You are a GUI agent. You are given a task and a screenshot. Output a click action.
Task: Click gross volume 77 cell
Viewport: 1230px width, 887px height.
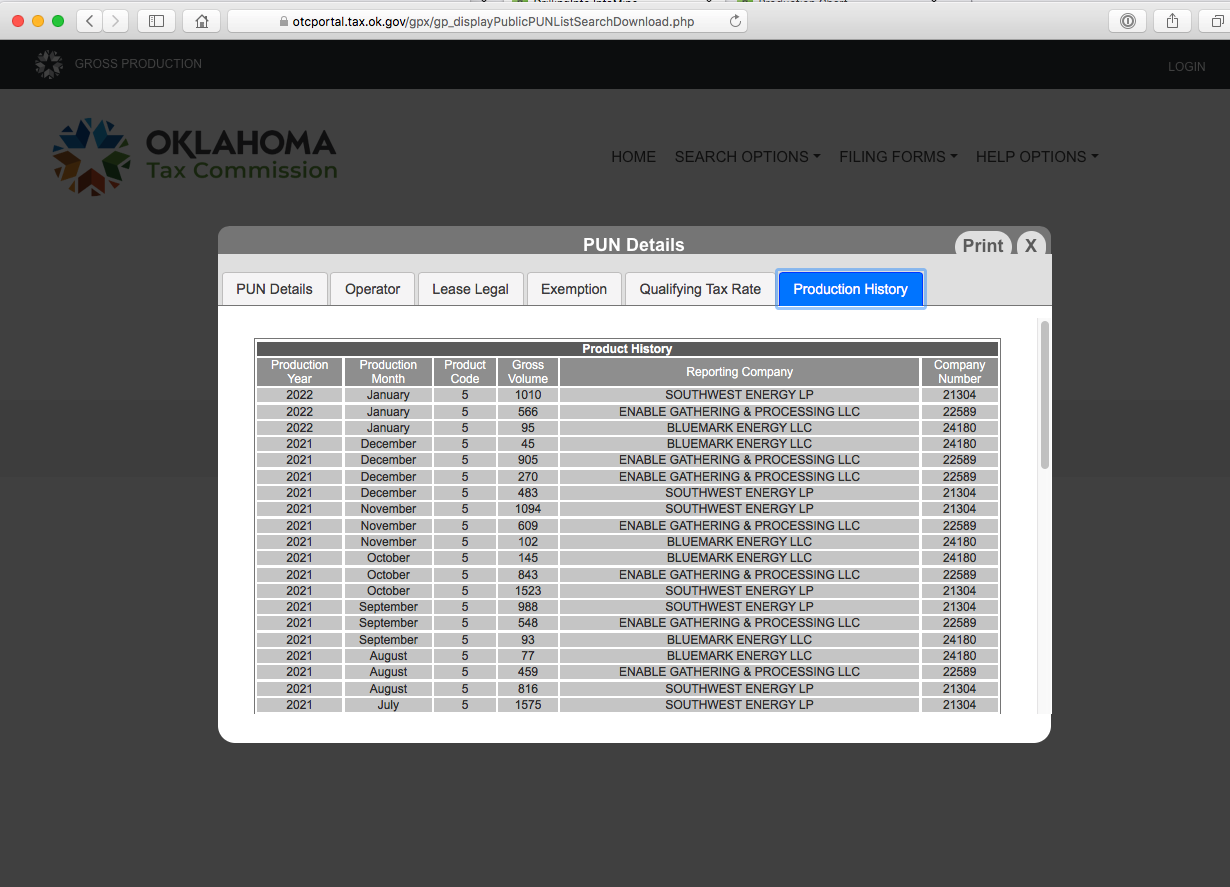point(528,656)
